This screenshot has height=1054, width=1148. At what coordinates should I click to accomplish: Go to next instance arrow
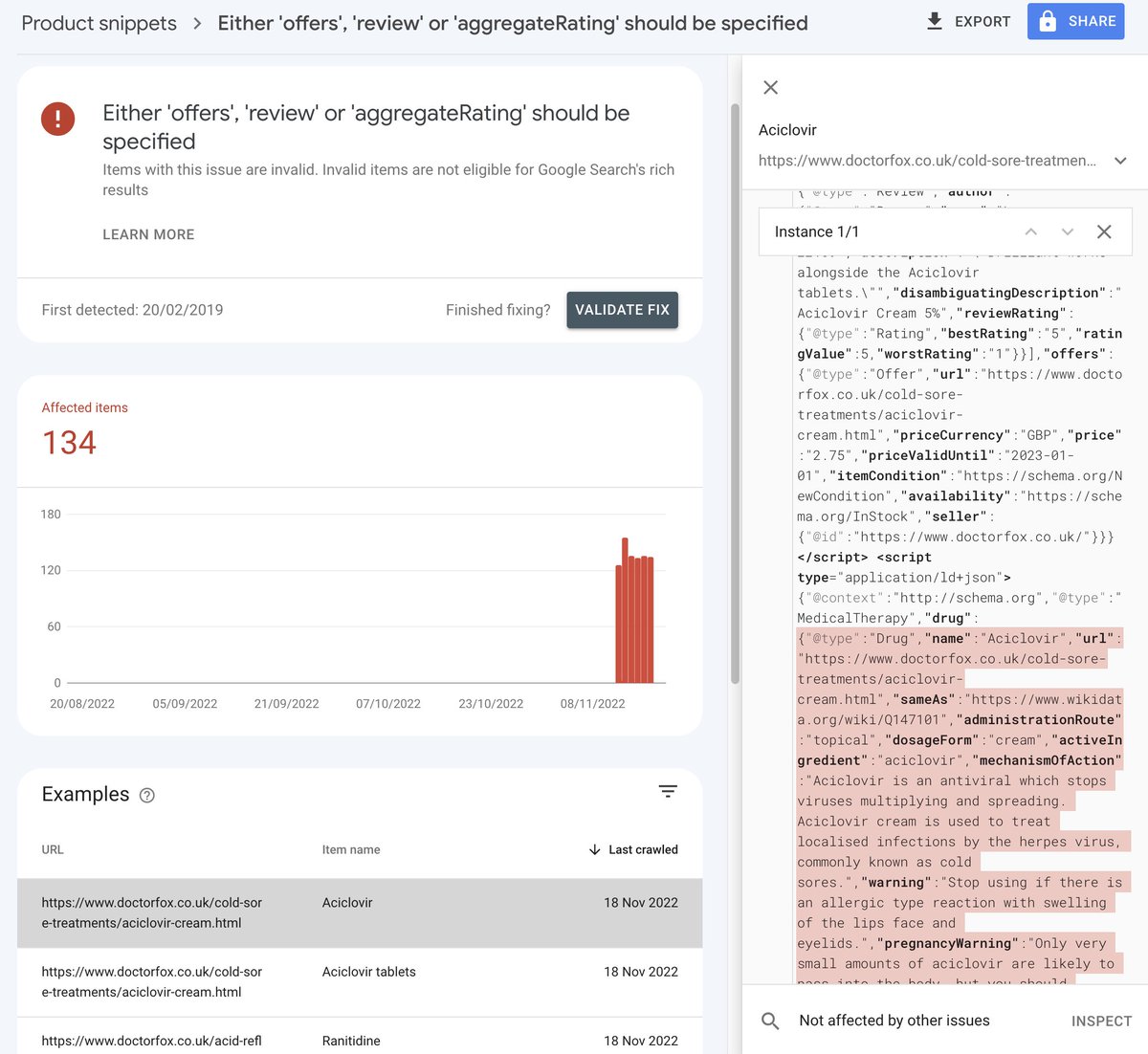tap(1068, 232)
